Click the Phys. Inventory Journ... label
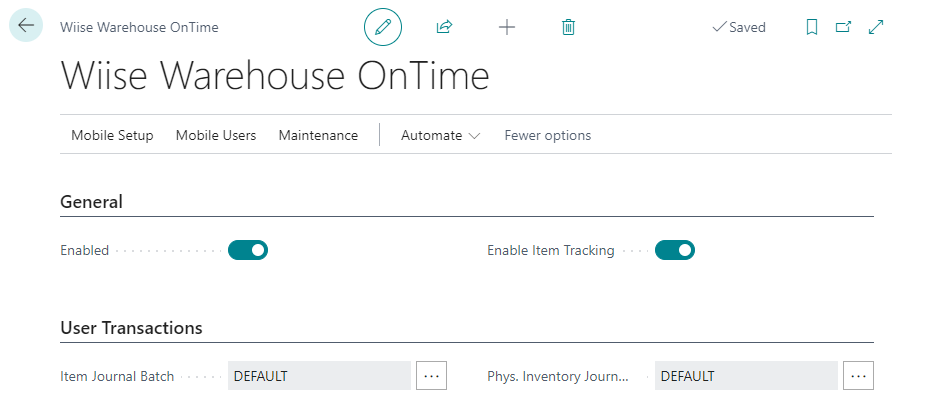The height and width of the screenshot is (407, 952). (x=558, y=377)
